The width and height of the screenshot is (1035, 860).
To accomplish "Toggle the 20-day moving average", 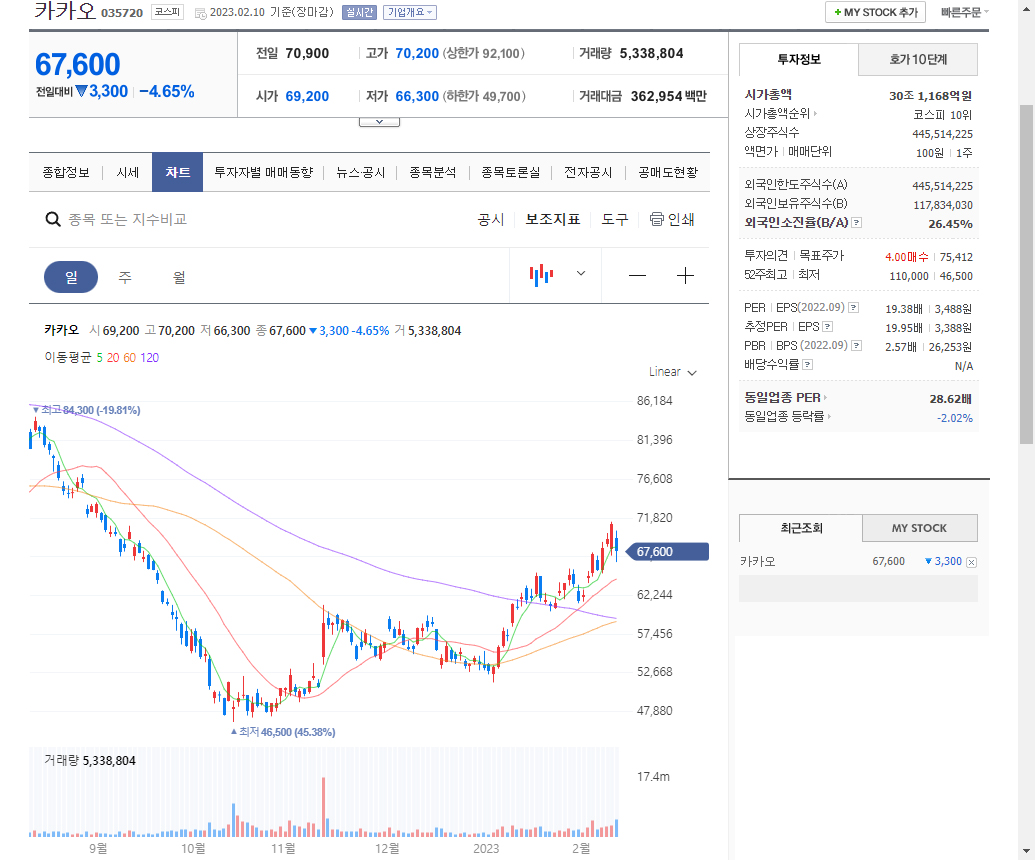I will pos(113,358).
